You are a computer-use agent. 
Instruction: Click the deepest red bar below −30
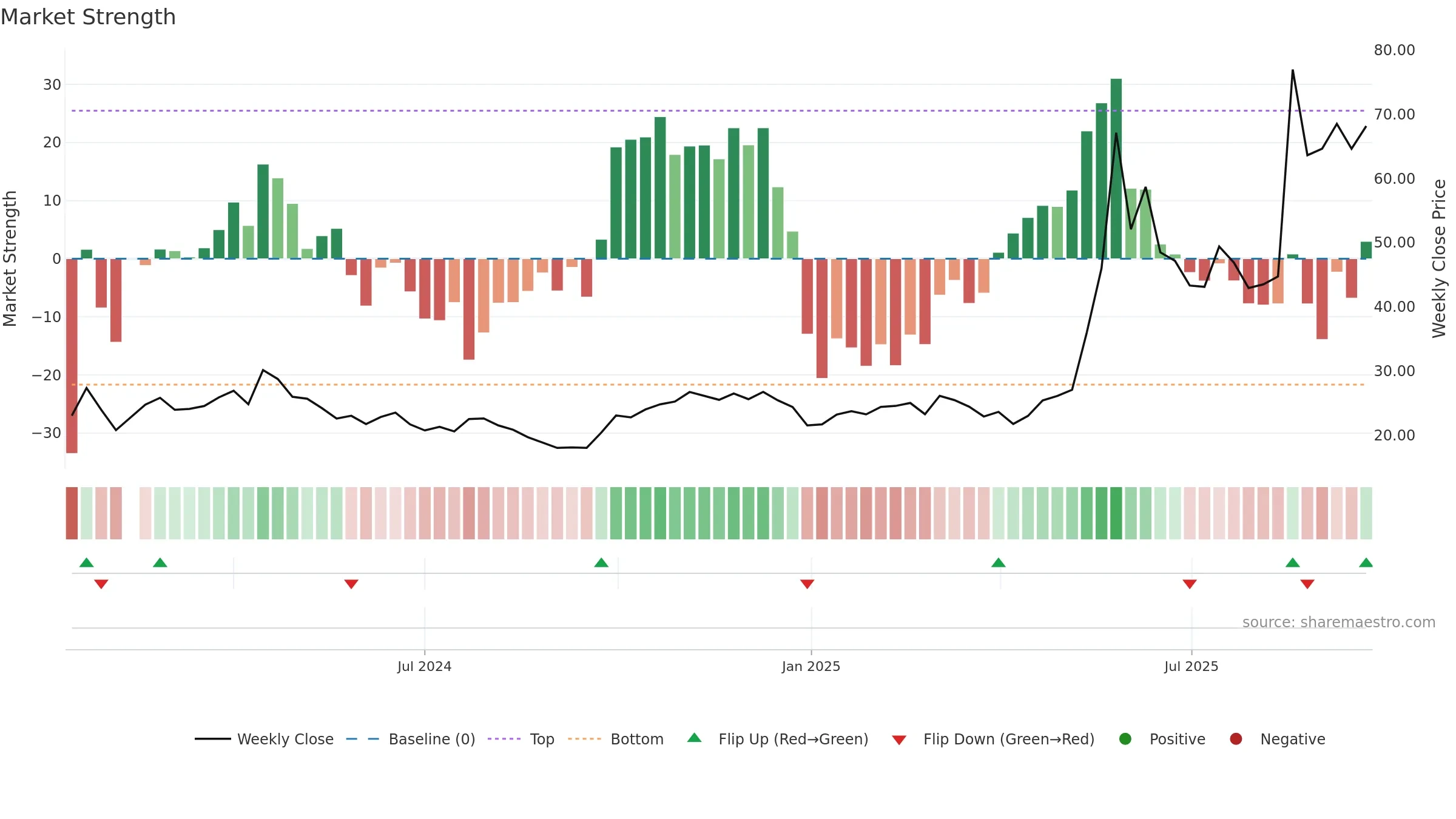pos(72,356)
